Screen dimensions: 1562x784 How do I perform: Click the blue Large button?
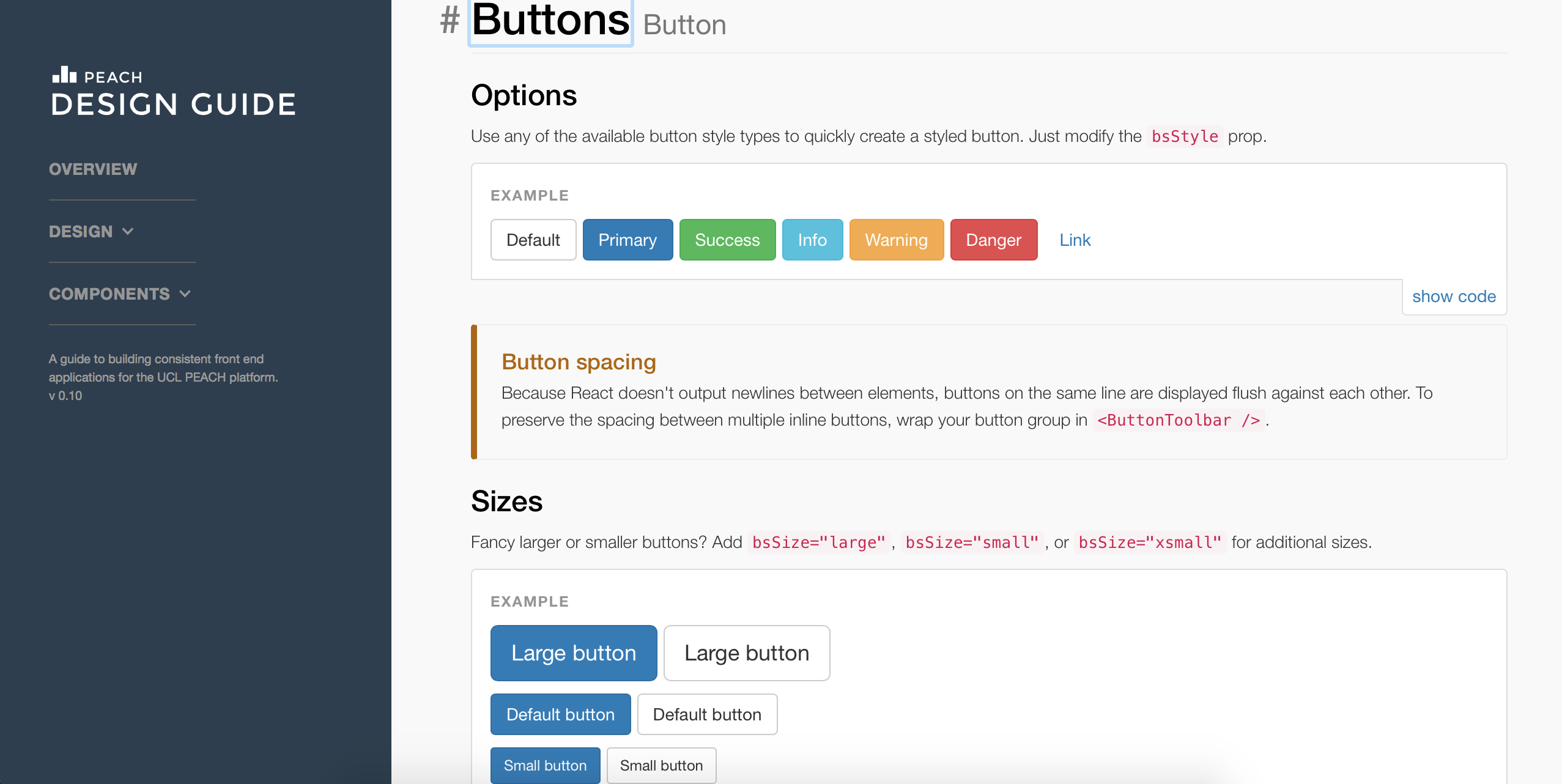(574, 653)
